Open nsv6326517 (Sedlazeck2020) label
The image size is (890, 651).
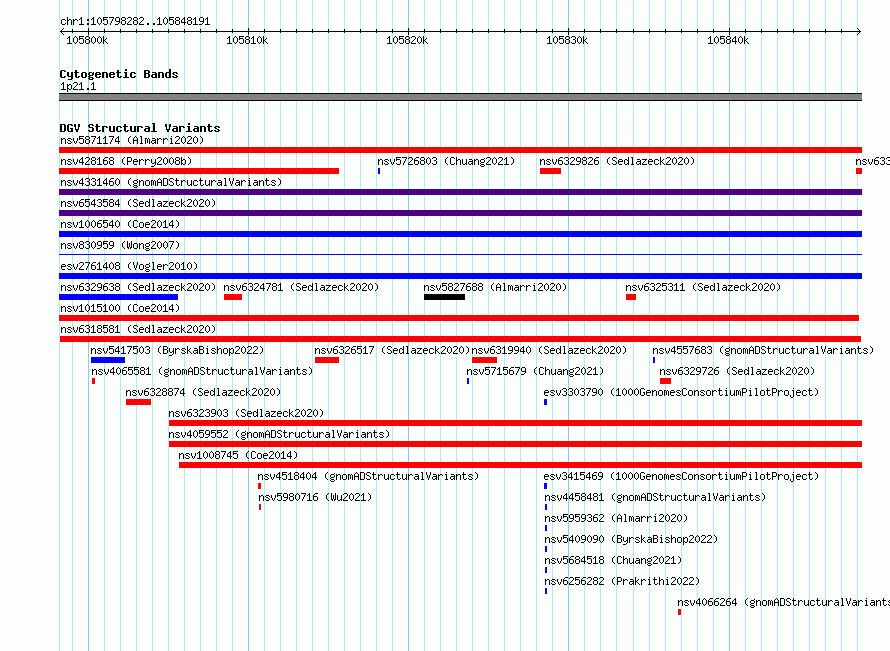[x=392, y=350]
